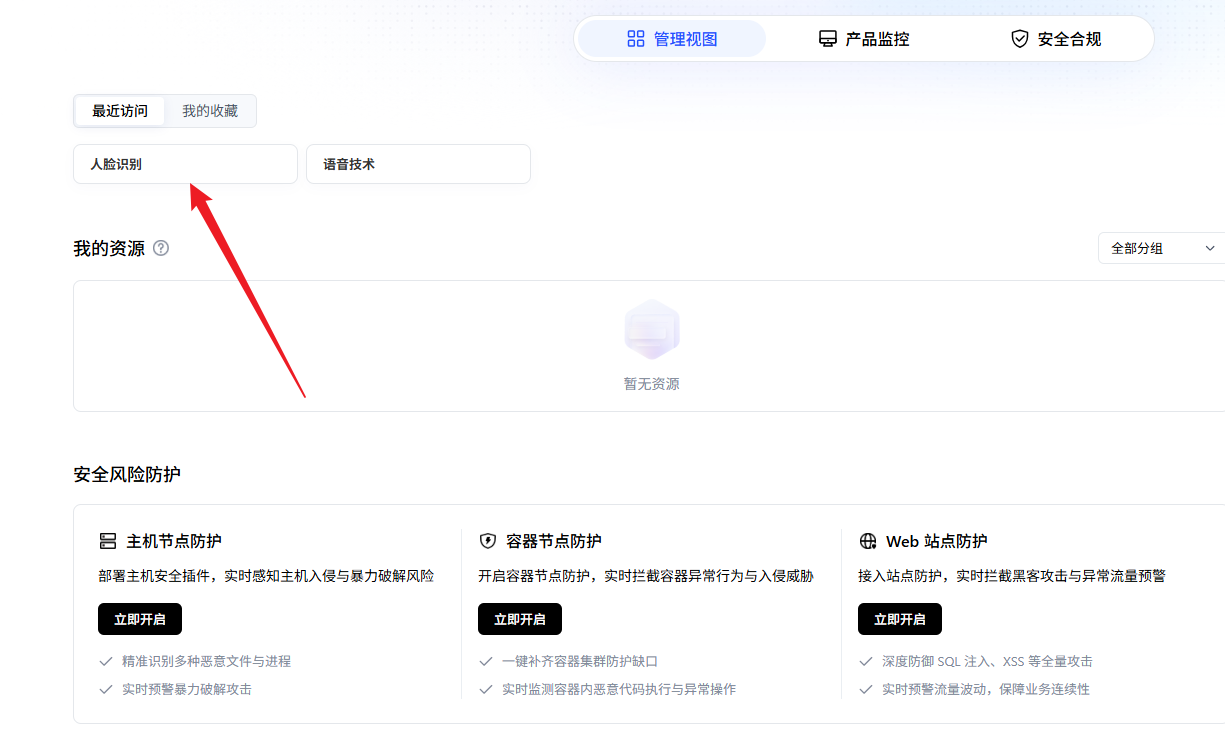Click the description 部署主机安全插件，实时感知主机入侵与暴力破解风险

(x=266, y=576)
